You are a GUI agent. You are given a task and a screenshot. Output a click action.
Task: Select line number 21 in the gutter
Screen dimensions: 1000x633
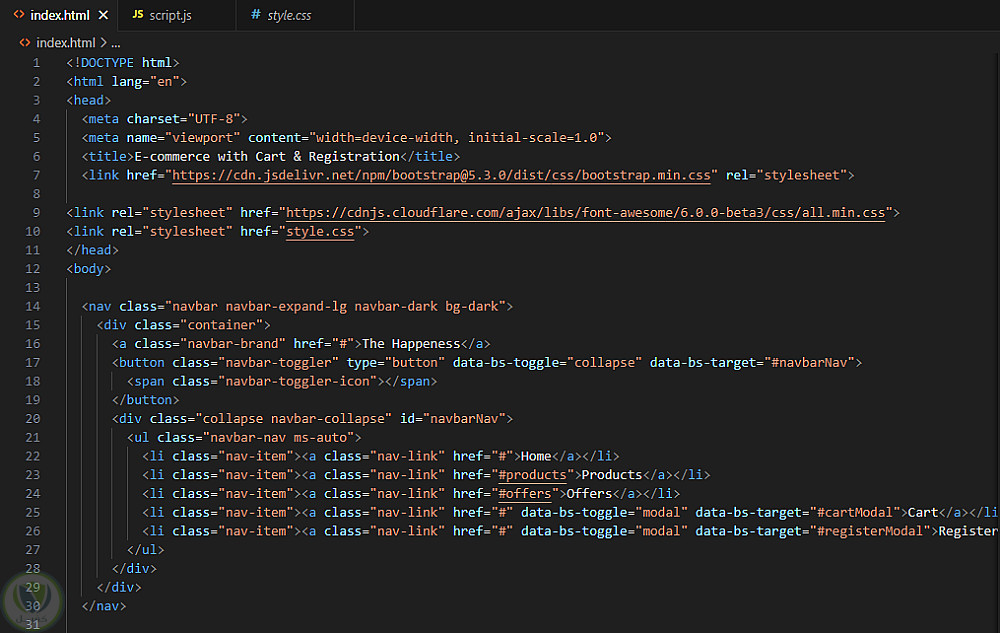coord(34,438)
